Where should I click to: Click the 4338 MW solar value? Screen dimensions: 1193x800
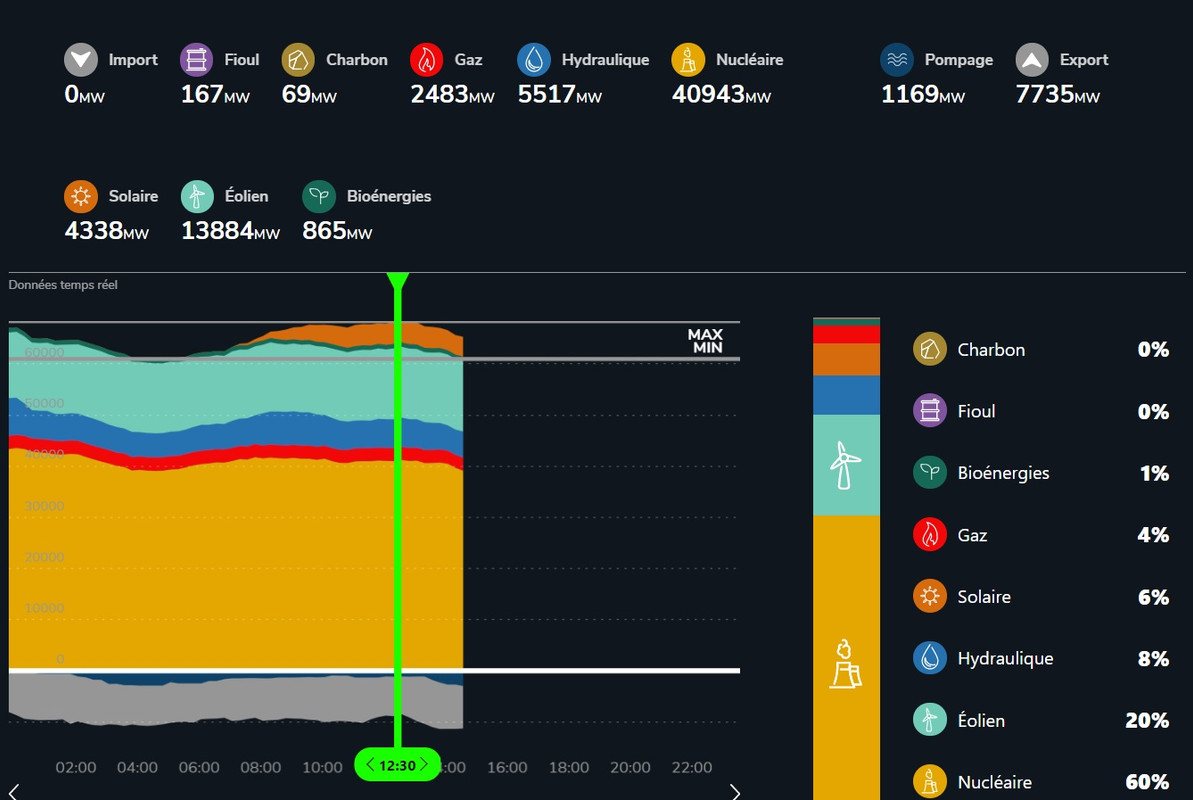[x=107, y=231]
